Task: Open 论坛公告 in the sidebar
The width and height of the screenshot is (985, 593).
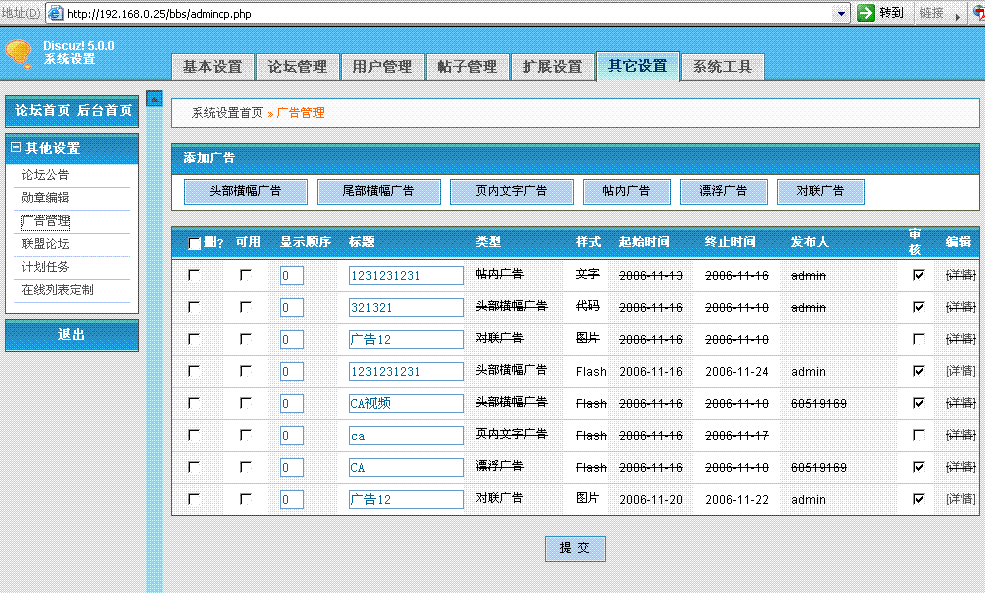Action: (46, 175)
